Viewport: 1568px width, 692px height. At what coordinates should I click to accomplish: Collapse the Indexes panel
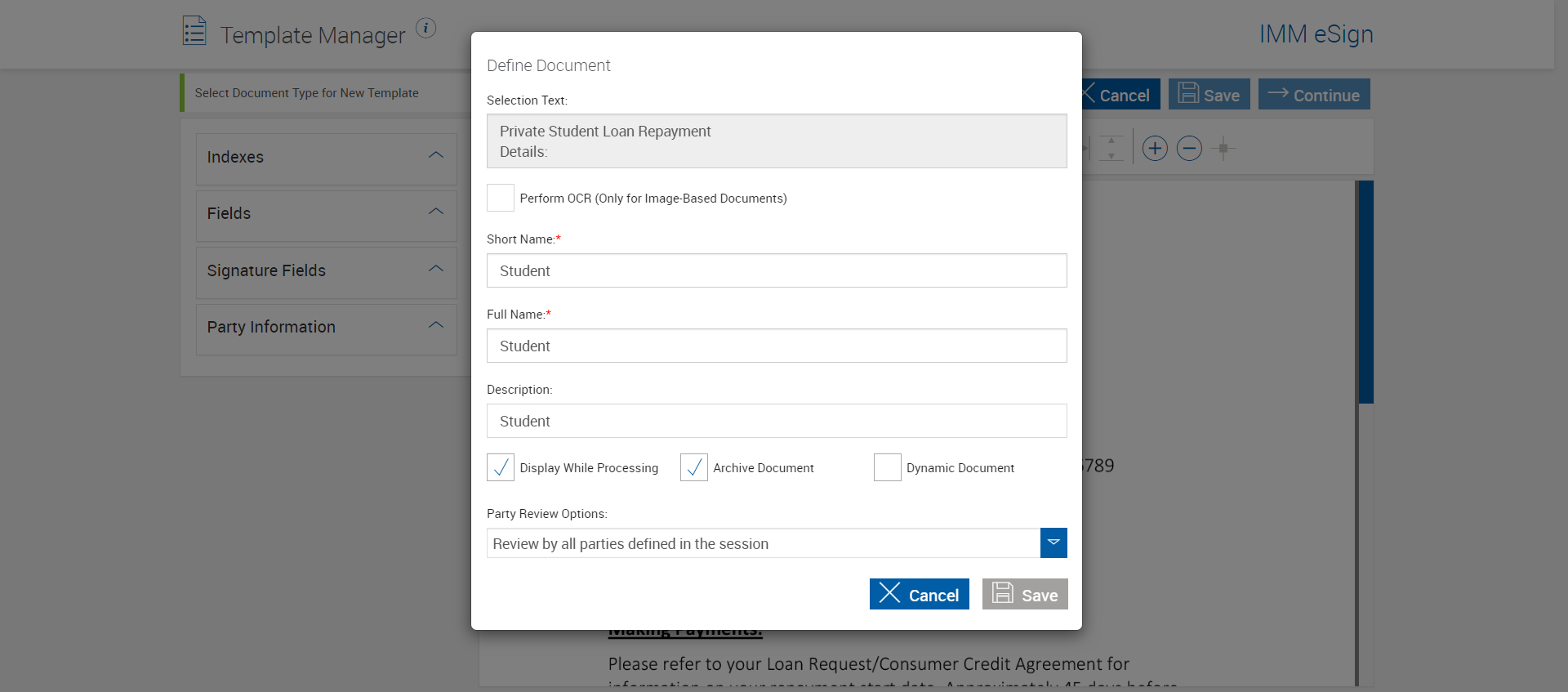(x=436, y=155)
